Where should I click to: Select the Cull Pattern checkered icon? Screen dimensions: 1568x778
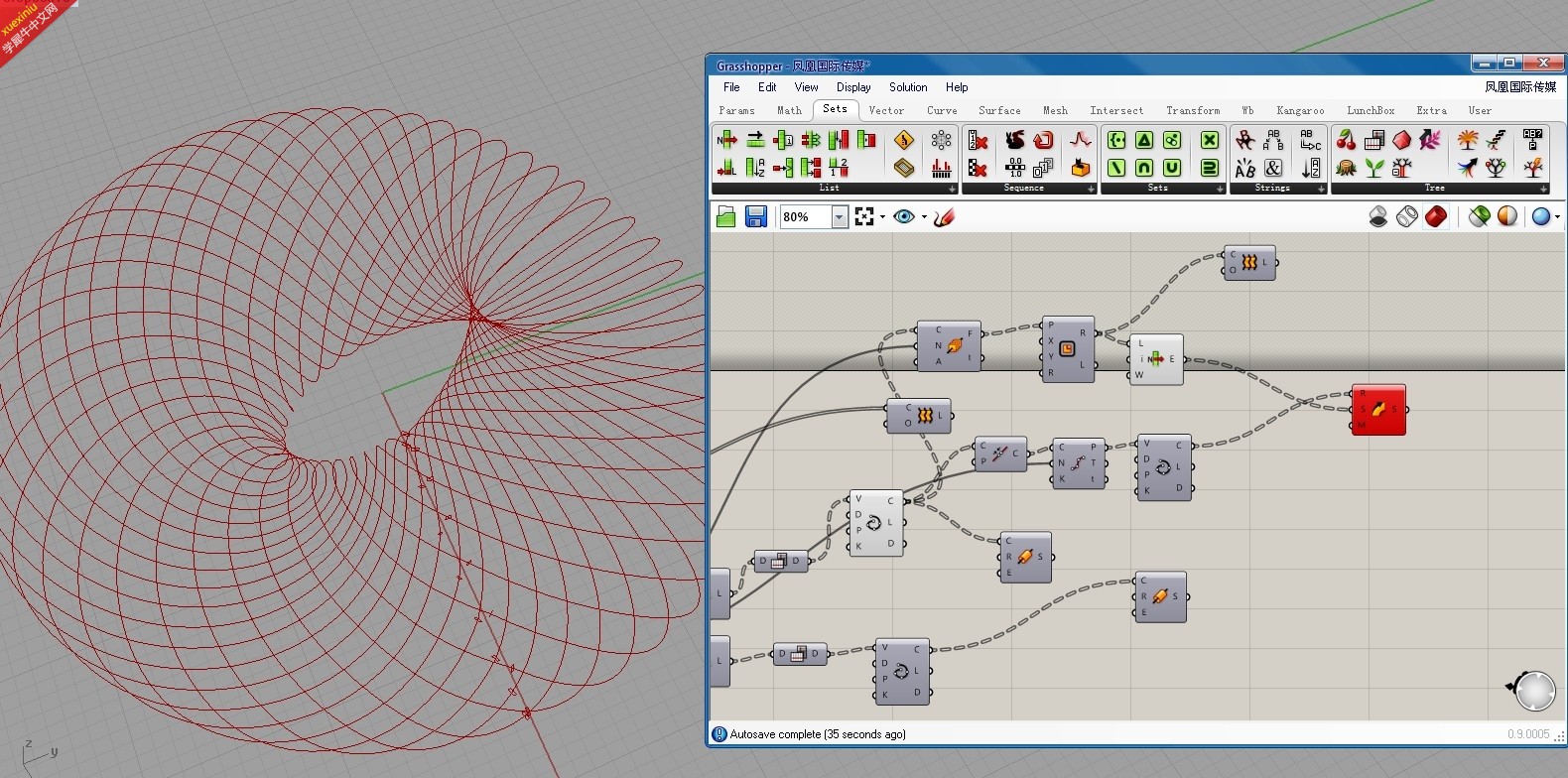(978, 168)
